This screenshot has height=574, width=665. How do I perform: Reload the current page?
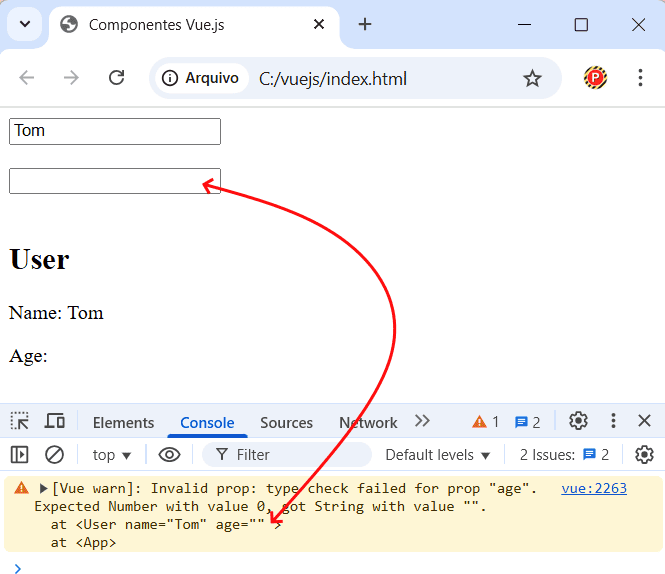(116, 78)
